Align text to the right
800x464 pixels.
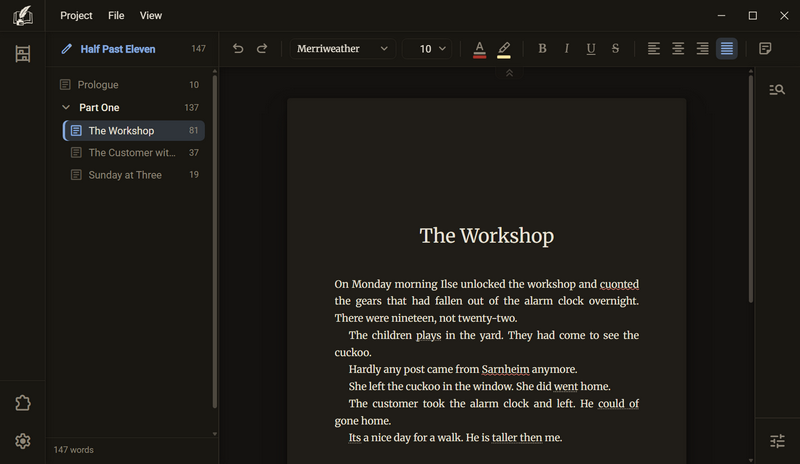click(x=703, y=48)
